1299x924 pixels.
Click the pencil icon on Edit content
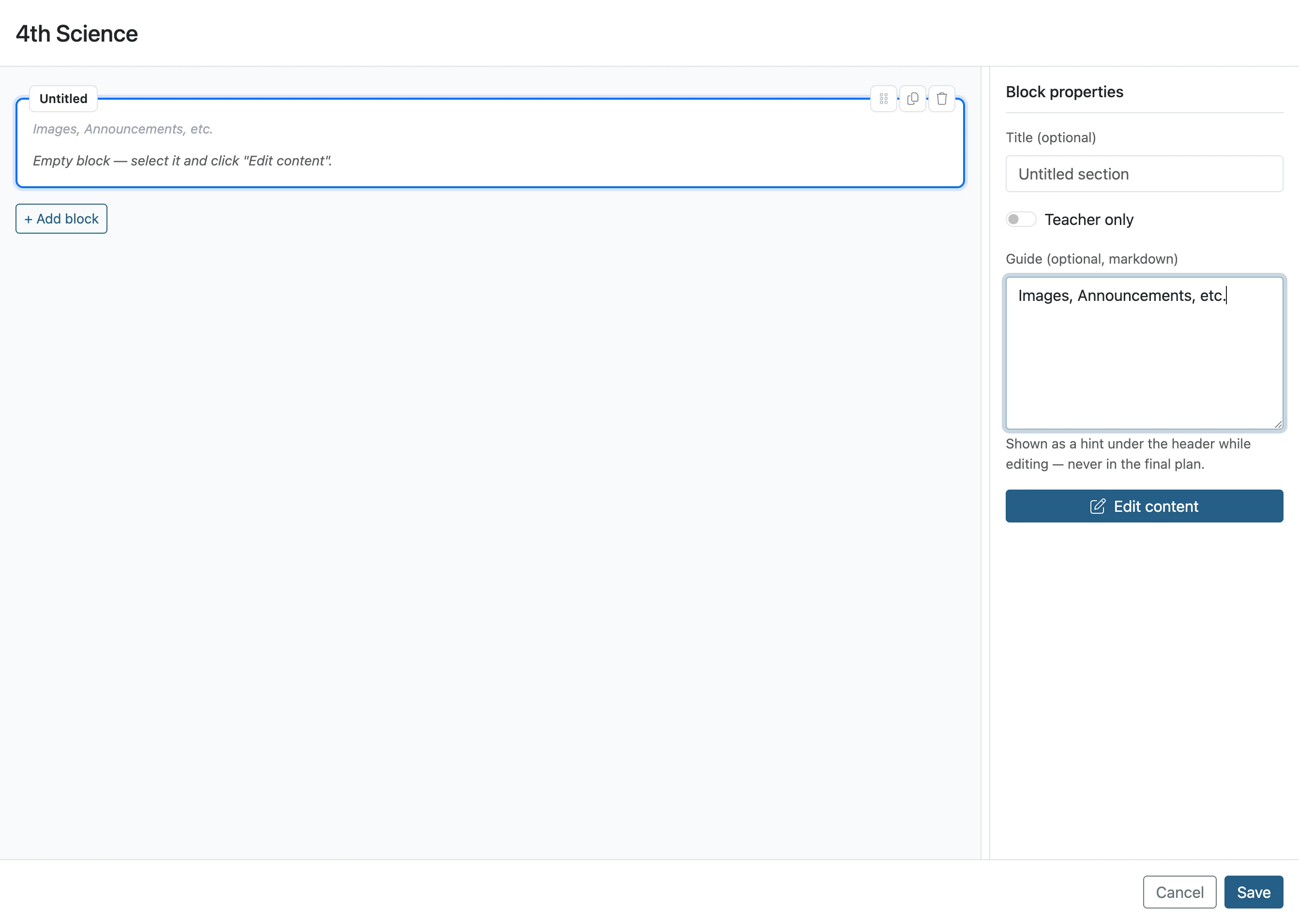(x=1098, y=507)
